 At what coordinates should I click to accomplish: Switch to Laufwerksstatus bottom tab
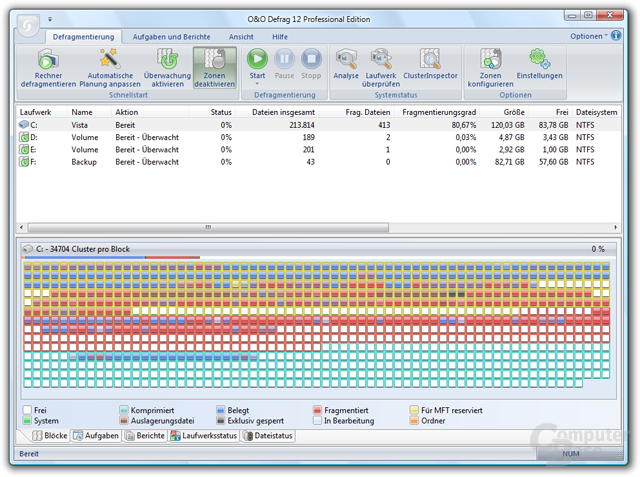coord(203,436)
